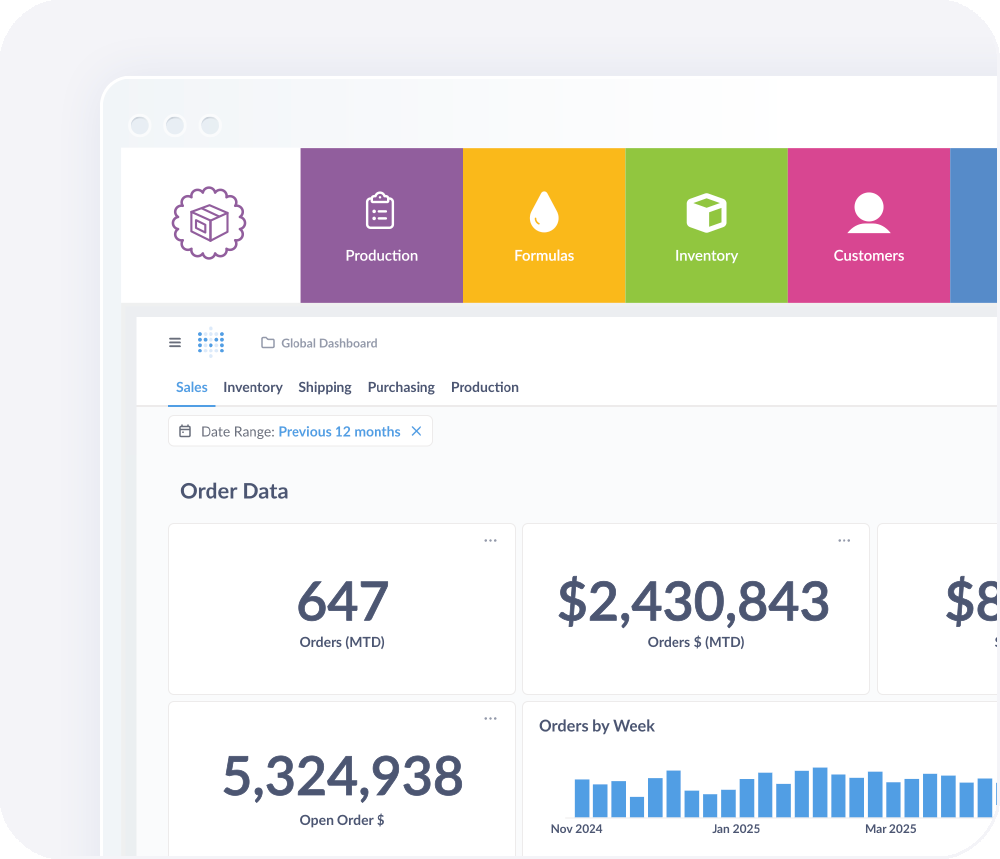
Task: Open the Production module tile
Action: [381, 226]
